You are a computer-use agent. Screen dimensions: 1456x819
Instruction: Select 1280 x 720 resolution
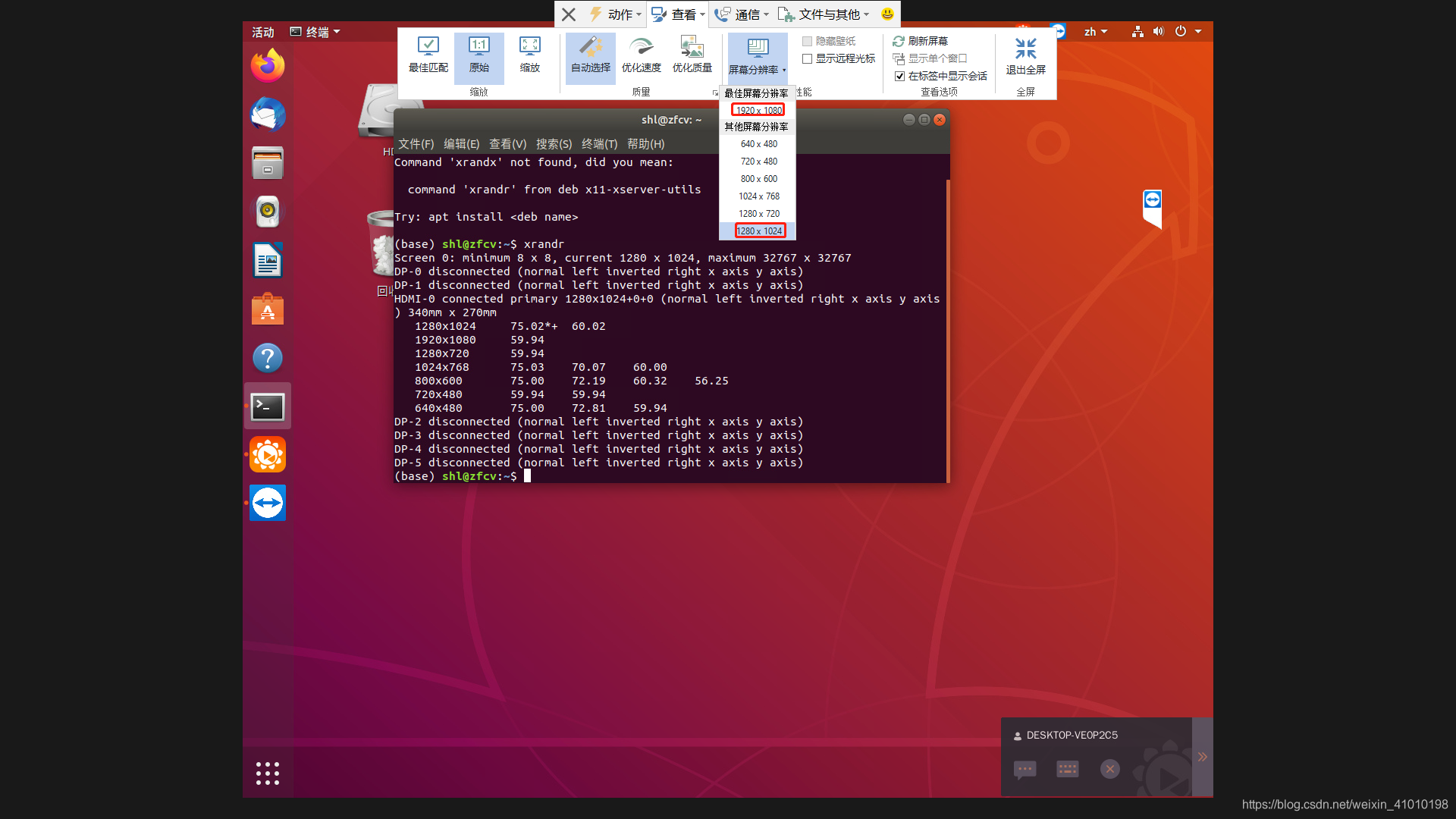pyautogui.click(x=759, y=214)
